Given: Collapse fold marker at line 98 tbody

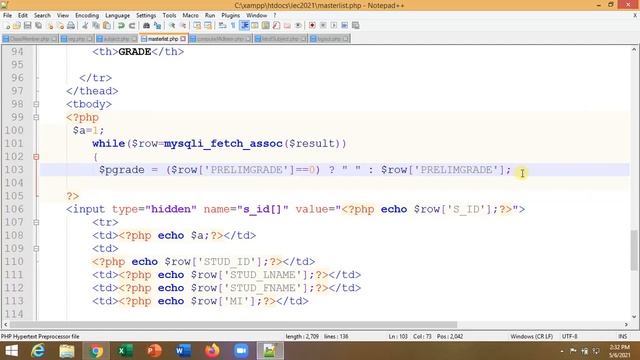Looking at the screenshot, I should [x=36, y=104].
